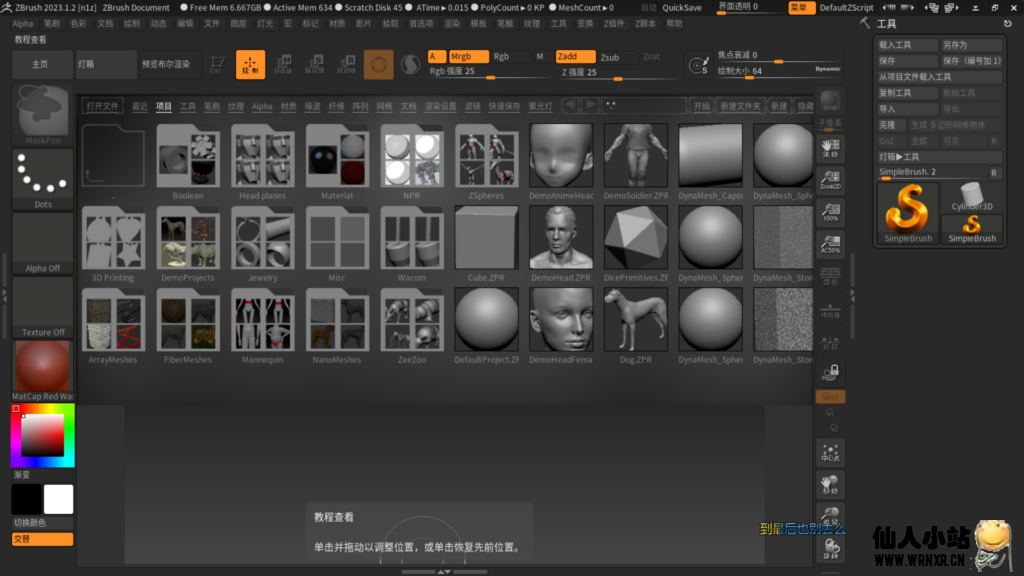
Task: Pick a color from the color picker gradient
Action: tap(40, 435)
